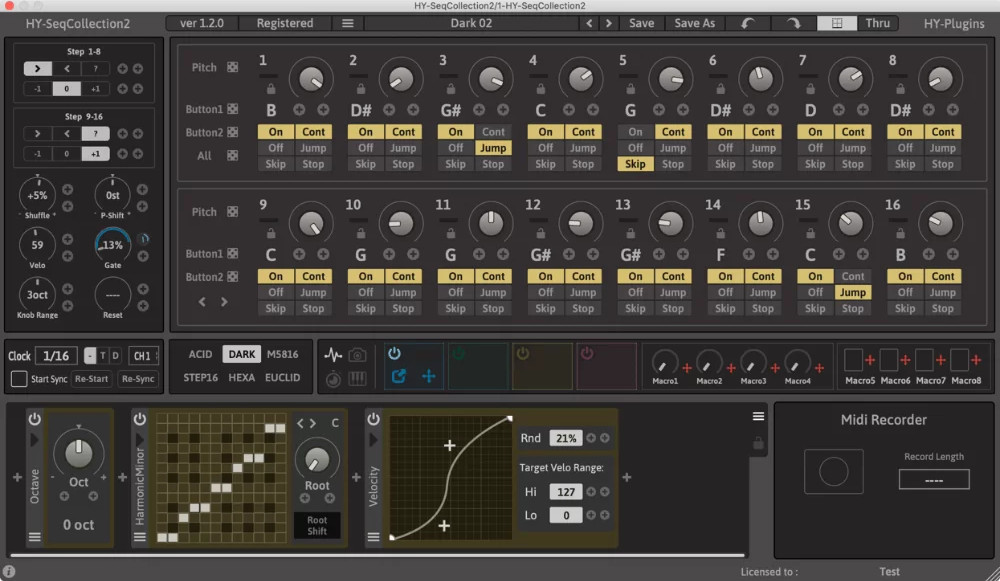Click the undo curved arrow in top bar
This screenshot has width=1000, height=581.
[748, 23]
